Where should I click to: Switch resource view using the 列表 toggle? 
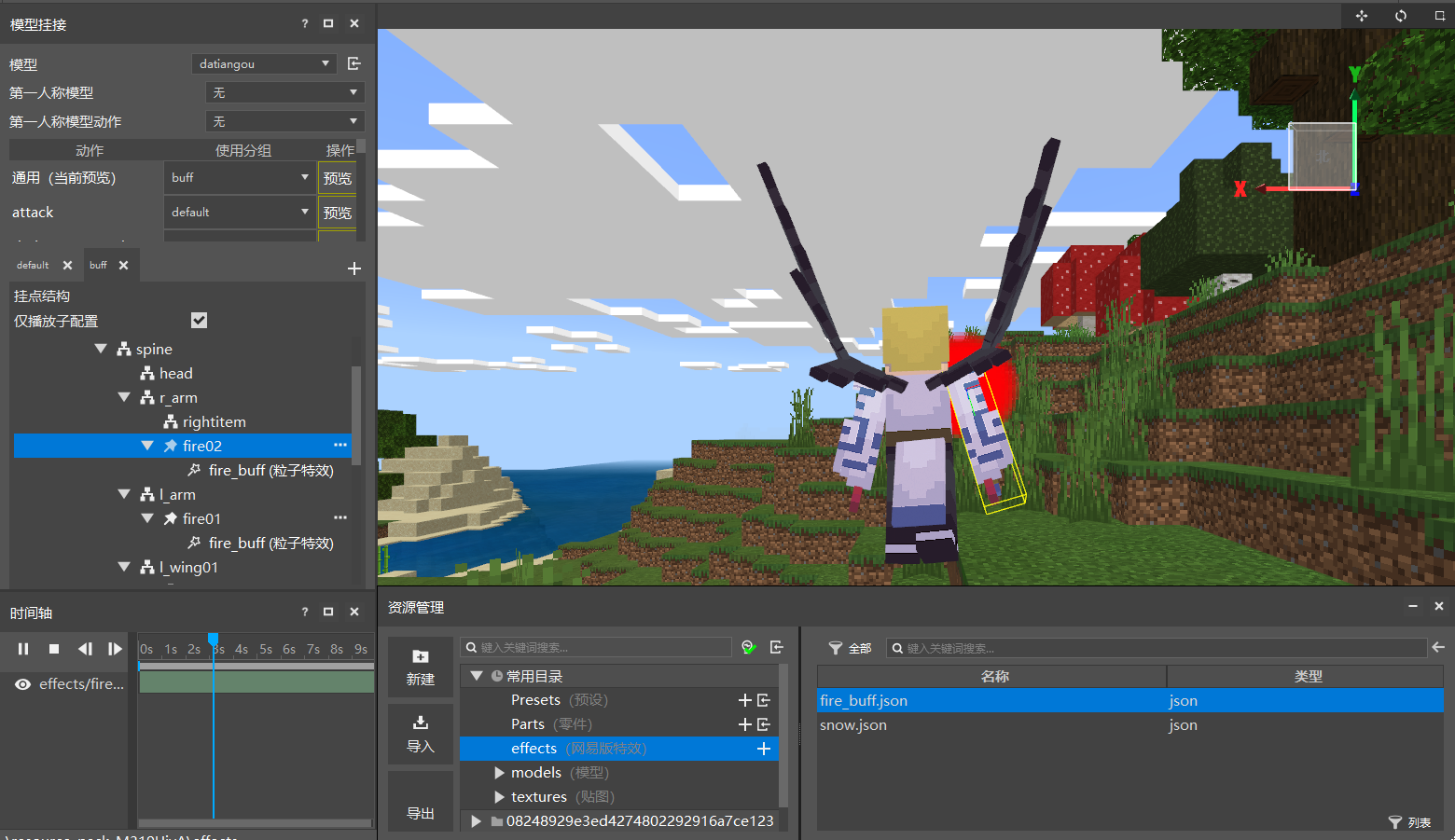(x=1409, y=822)
